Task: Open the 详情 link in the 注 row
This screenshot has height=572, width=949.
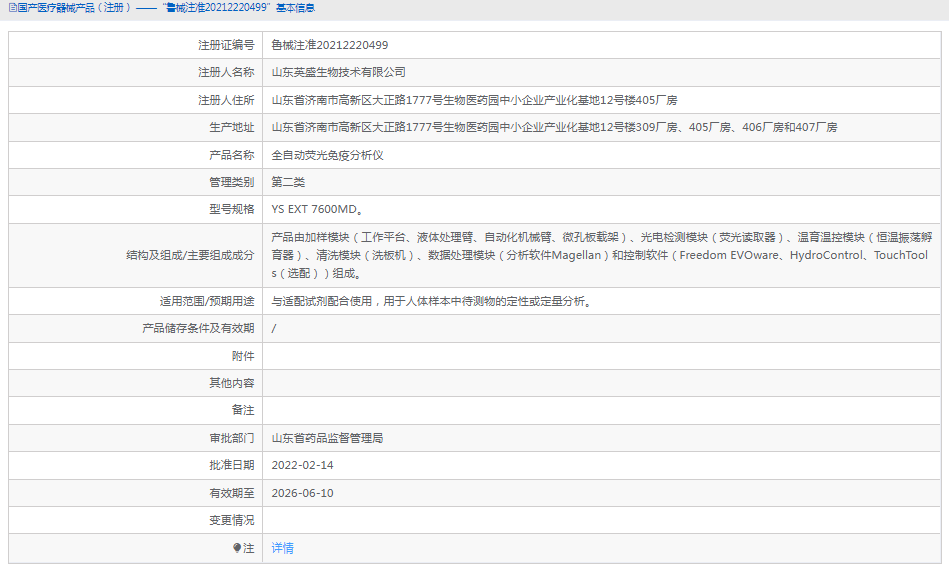Action: (283, 548)
